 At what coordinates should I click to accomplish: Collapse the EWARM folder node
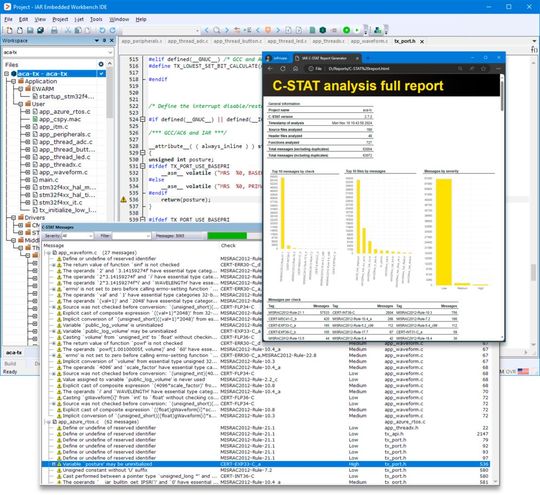[x=20, y=89]
